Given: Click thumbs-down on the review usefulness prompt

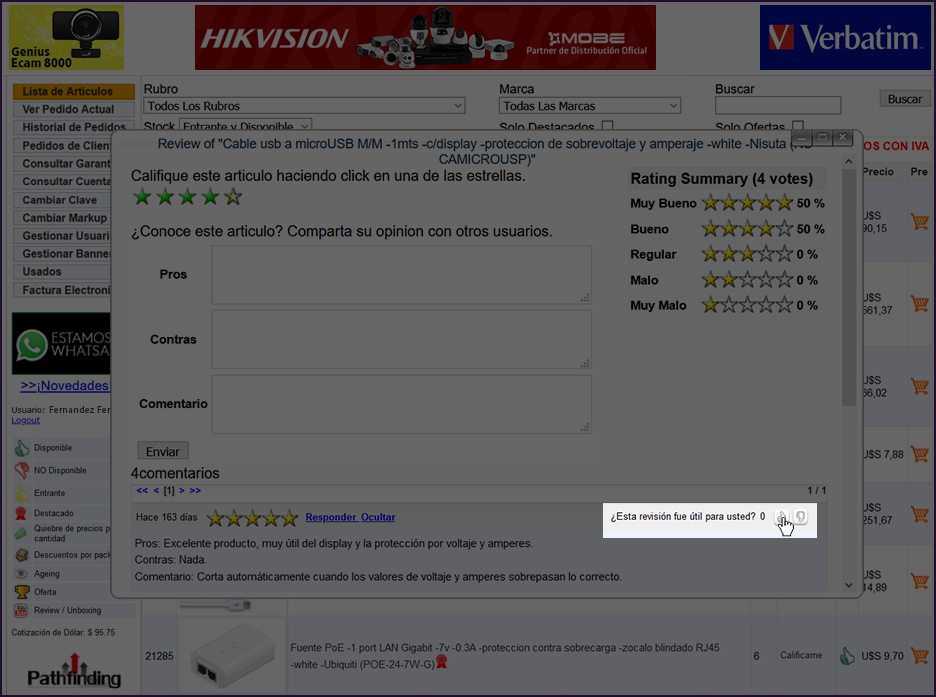Looking at the screenshot, I should pyautogui.click(x=801, y=517).
